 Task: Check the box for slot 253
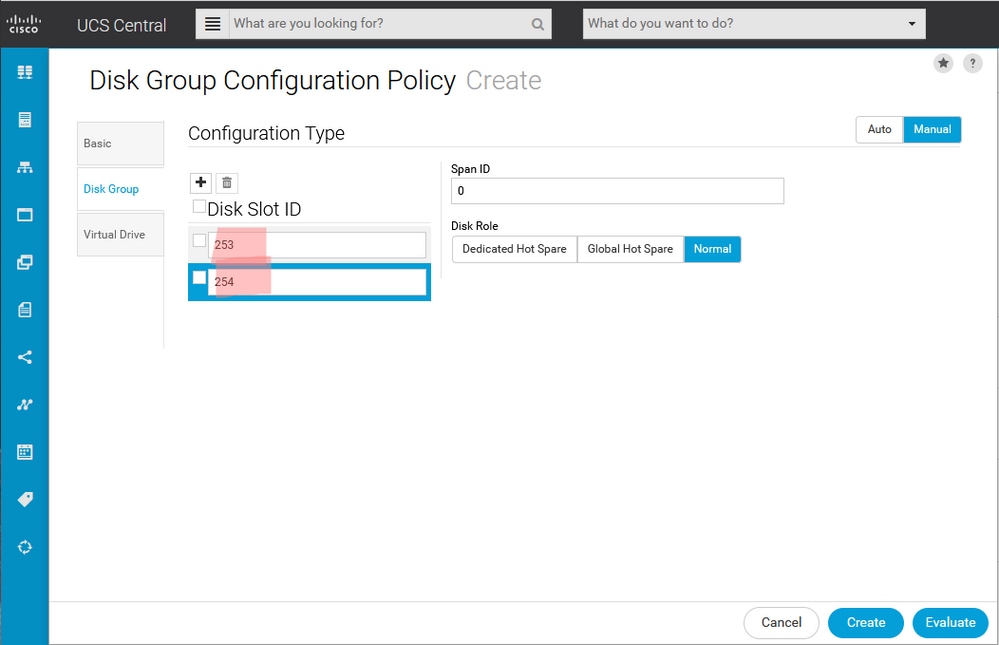[x=199, y=240]
